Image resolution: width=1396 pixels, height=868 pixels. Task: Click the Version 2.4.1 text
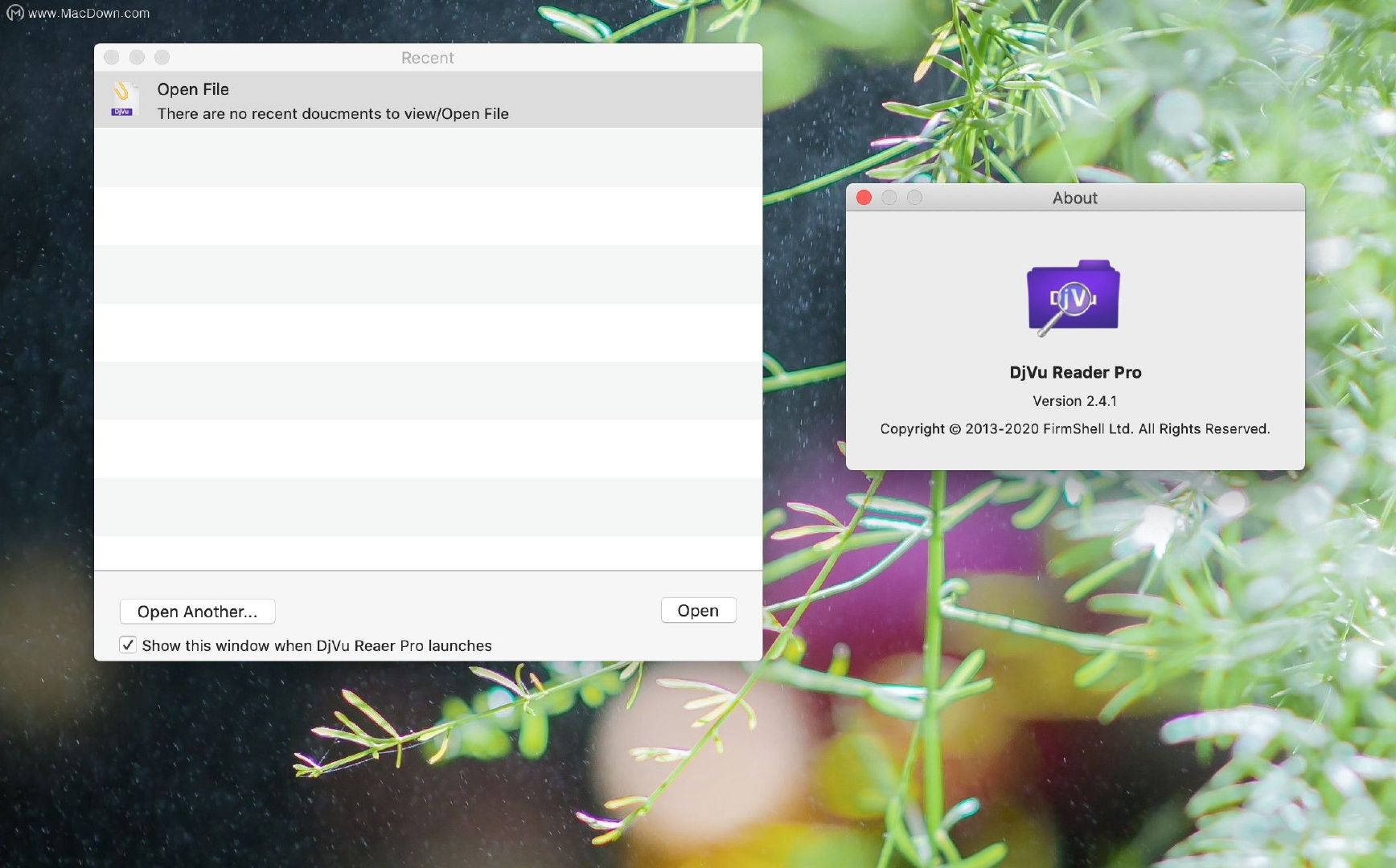[x=1075, y=401]
